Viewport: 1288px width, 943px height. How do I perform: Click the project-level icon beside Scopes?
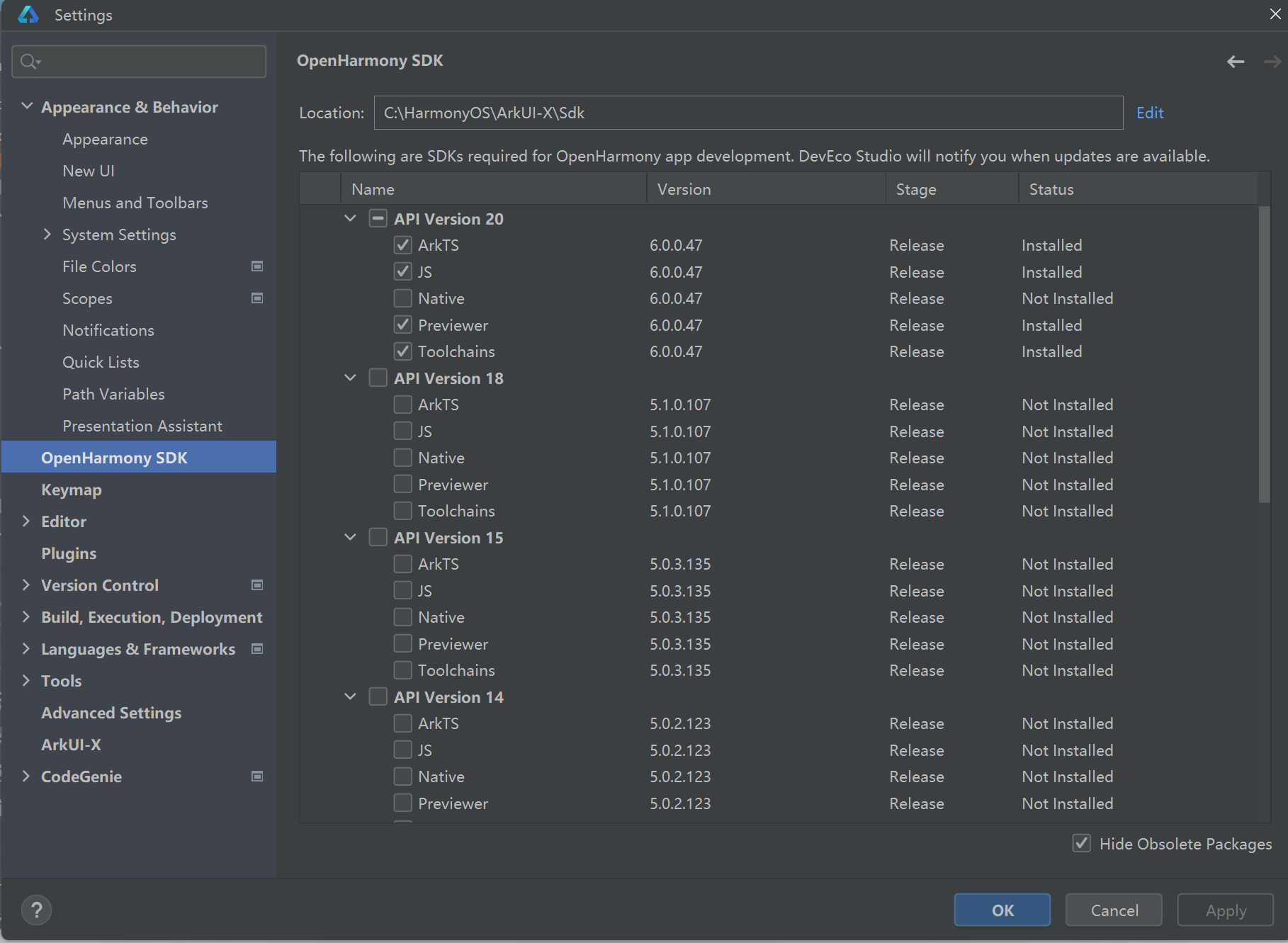257,298
